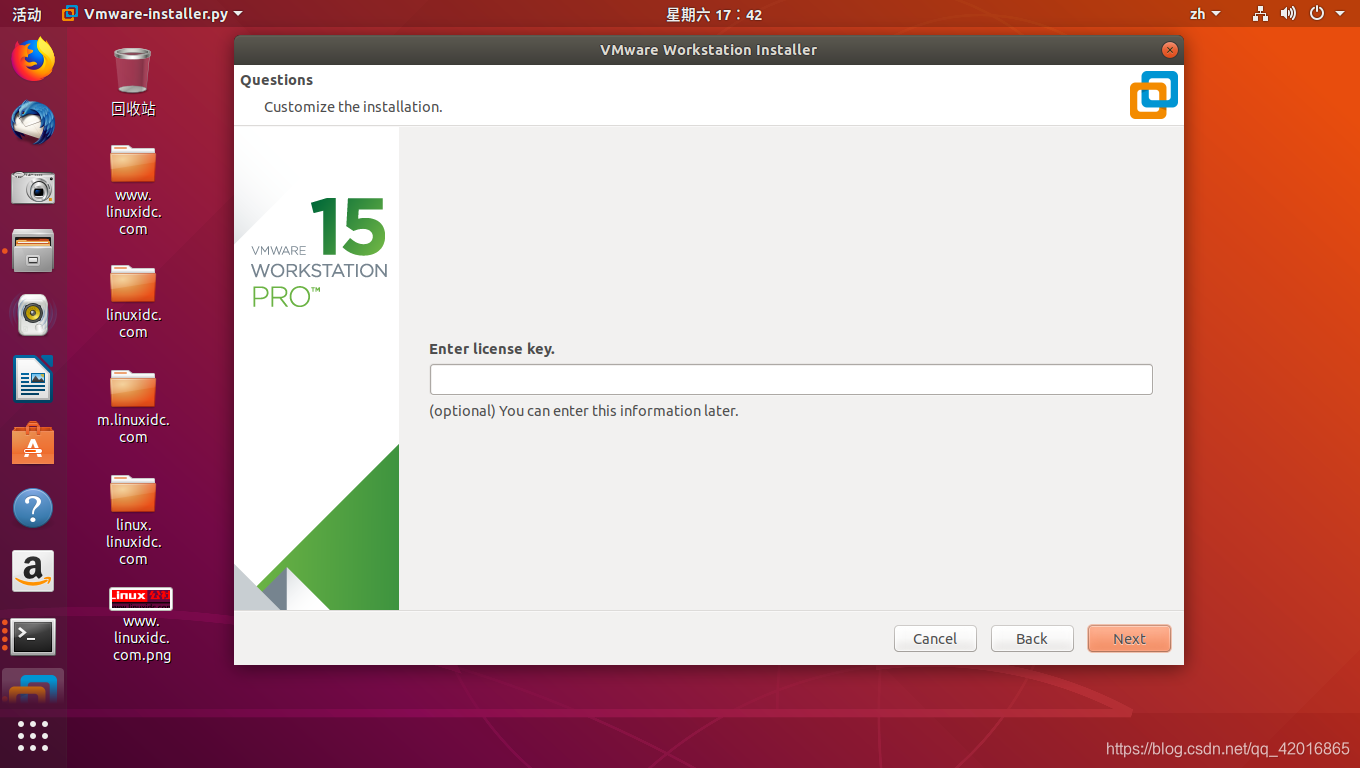Open the Vmware-installer.py app menu

(152, 14)
